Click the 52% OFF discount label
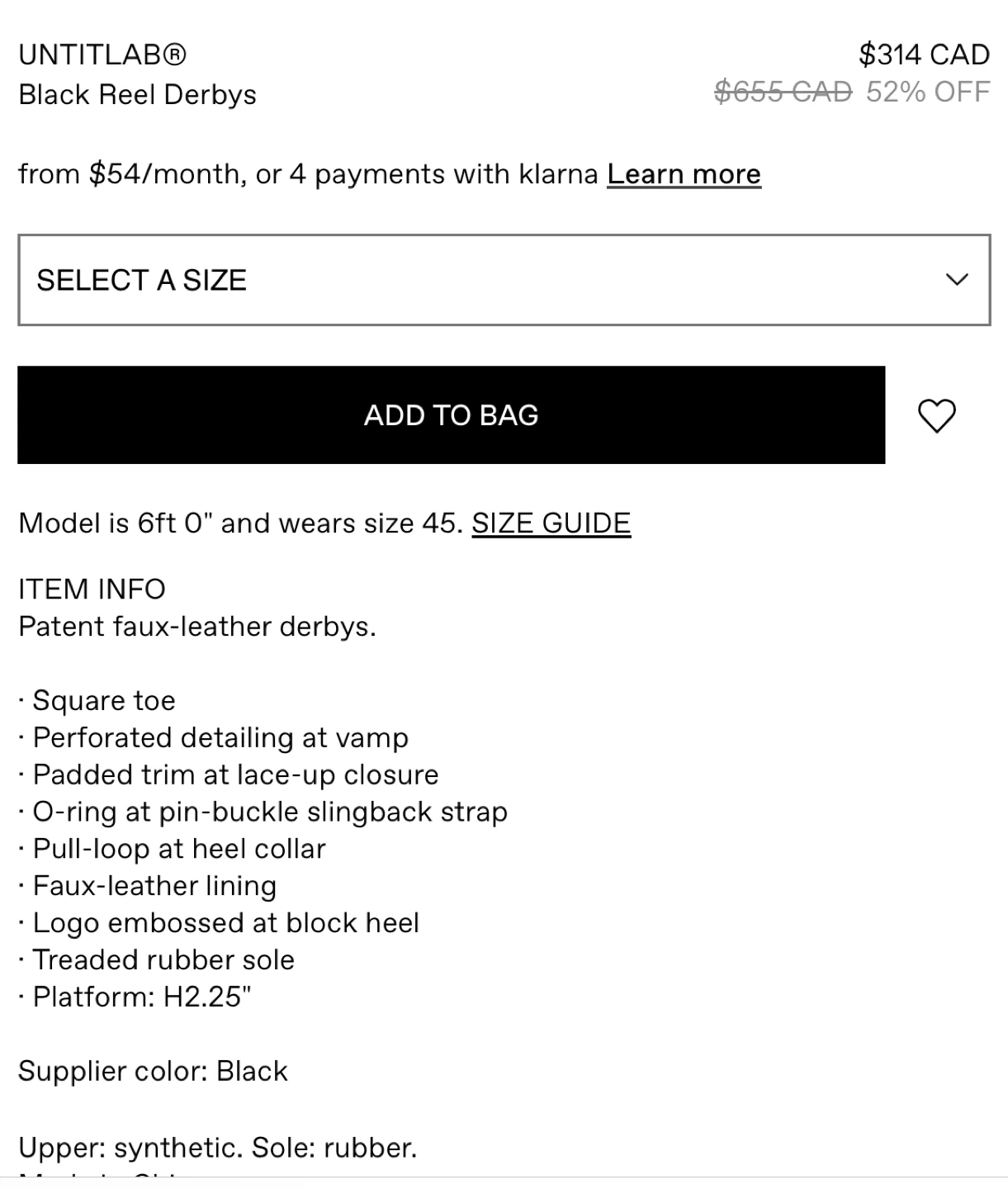Viewport: 1008px width, 1189px height. [928, 92]
